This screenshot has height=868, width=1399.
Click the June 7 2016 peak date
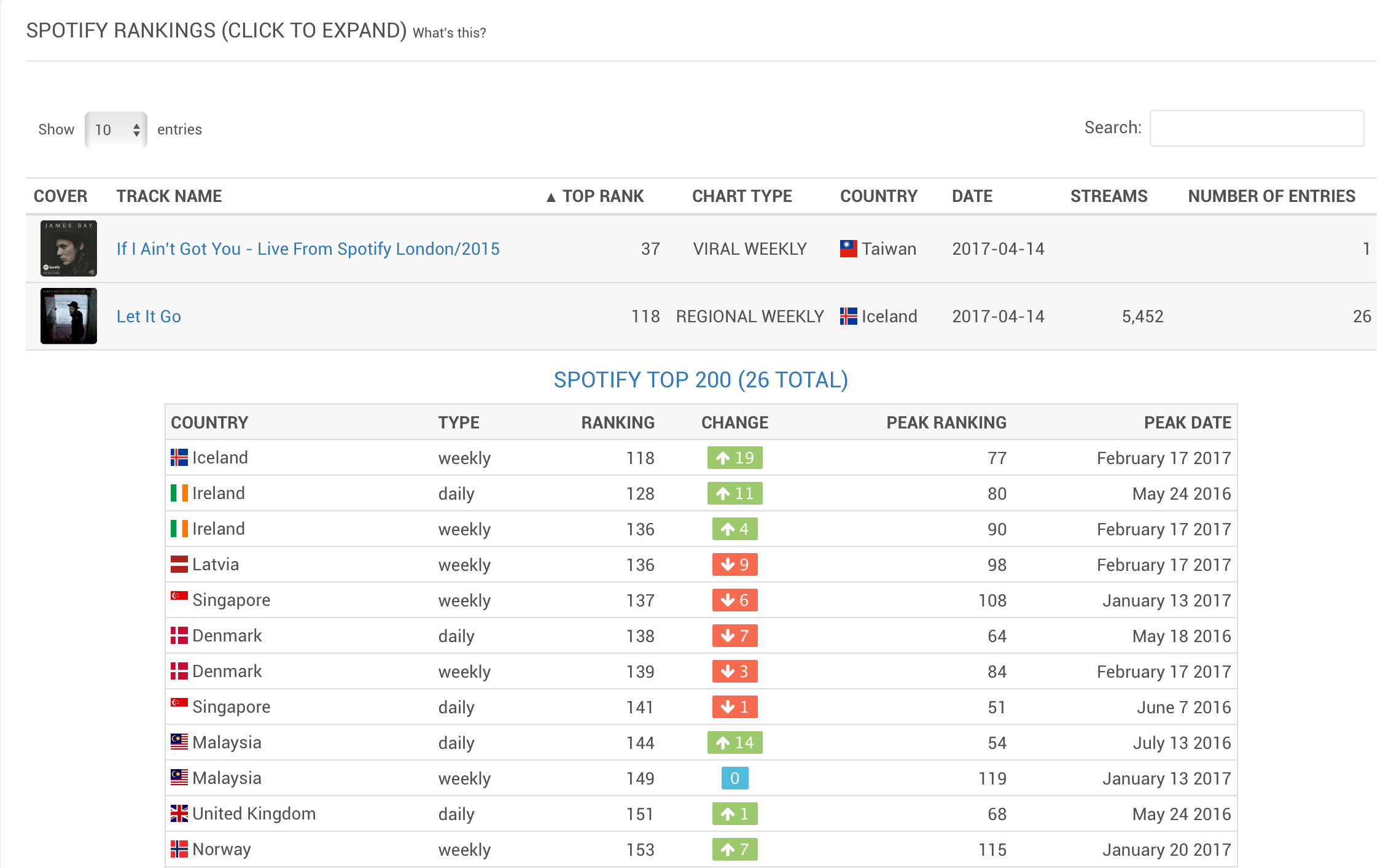1183,707
